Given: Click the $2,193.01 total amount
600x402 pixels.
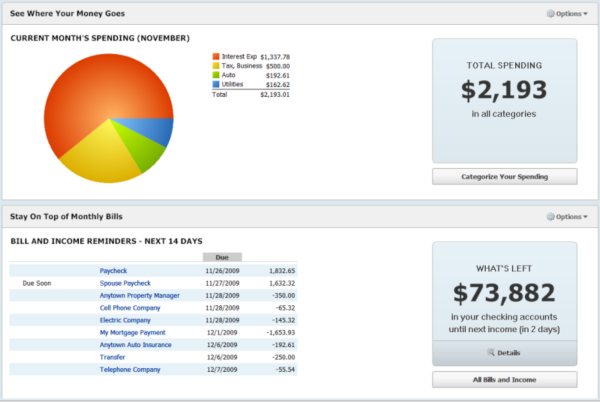Looking at the screenshot, I should (x=275, y=94).
